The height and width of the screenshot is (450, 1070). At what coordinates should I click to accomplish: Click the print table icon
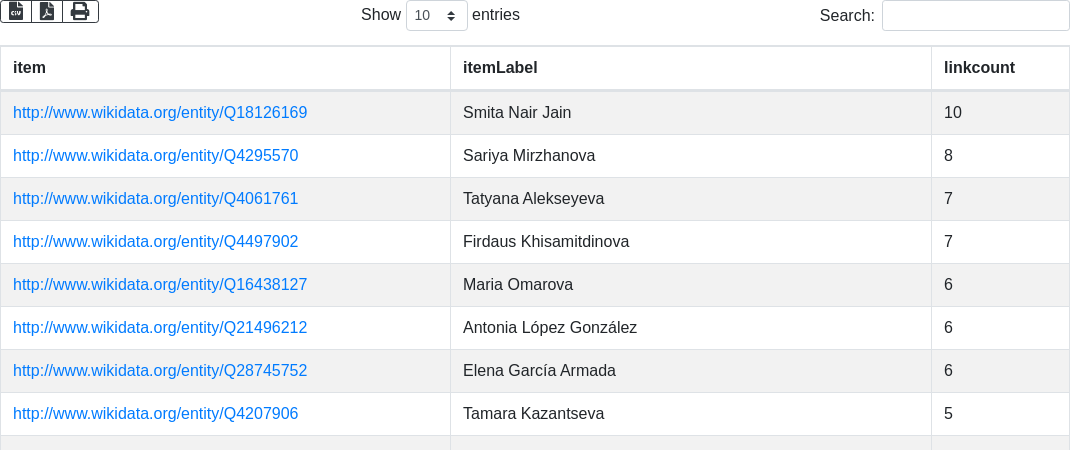click(x=80, y=11)
